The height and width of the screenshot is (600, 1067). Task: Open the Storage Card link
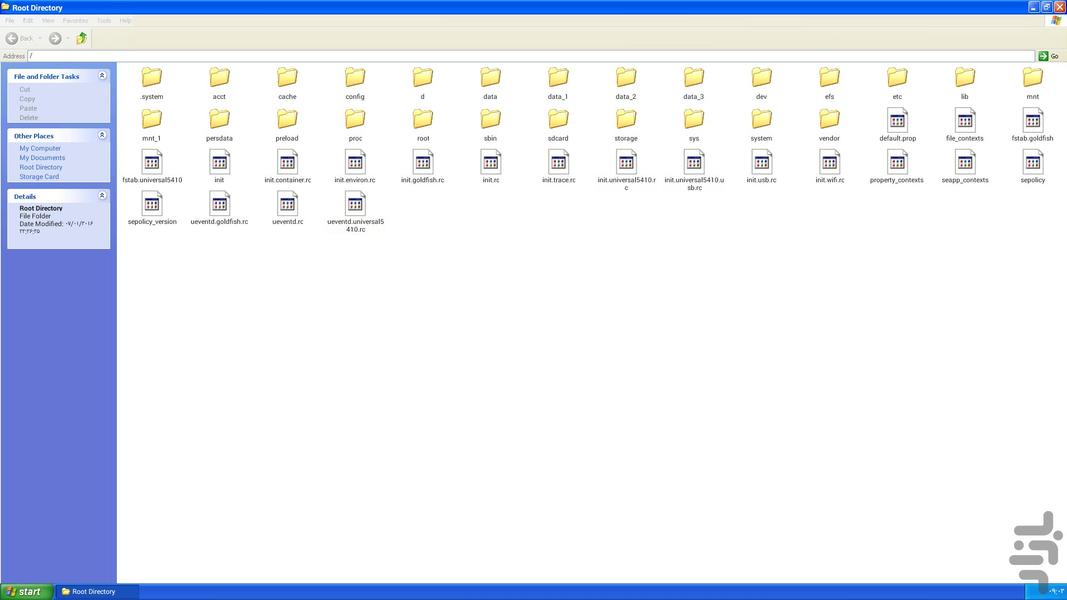[x=39, y=177]
